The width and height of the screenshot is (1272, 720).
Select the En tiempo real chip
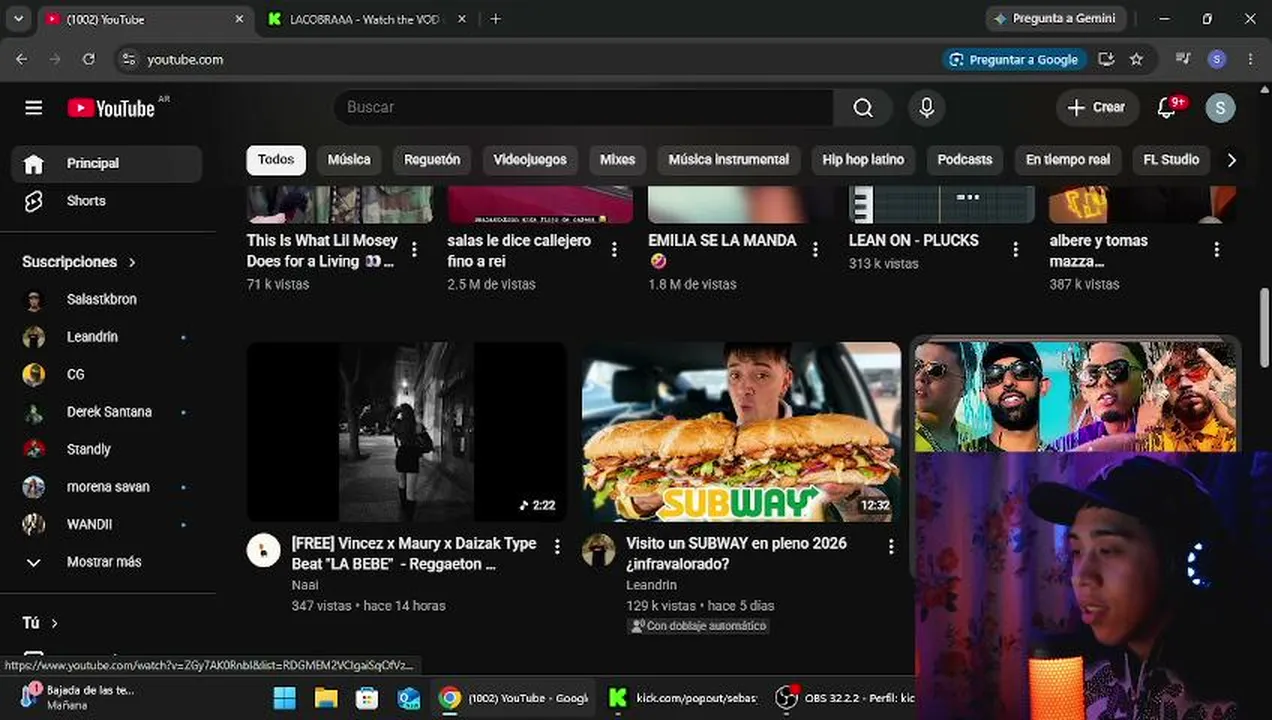coord(1068,160)
